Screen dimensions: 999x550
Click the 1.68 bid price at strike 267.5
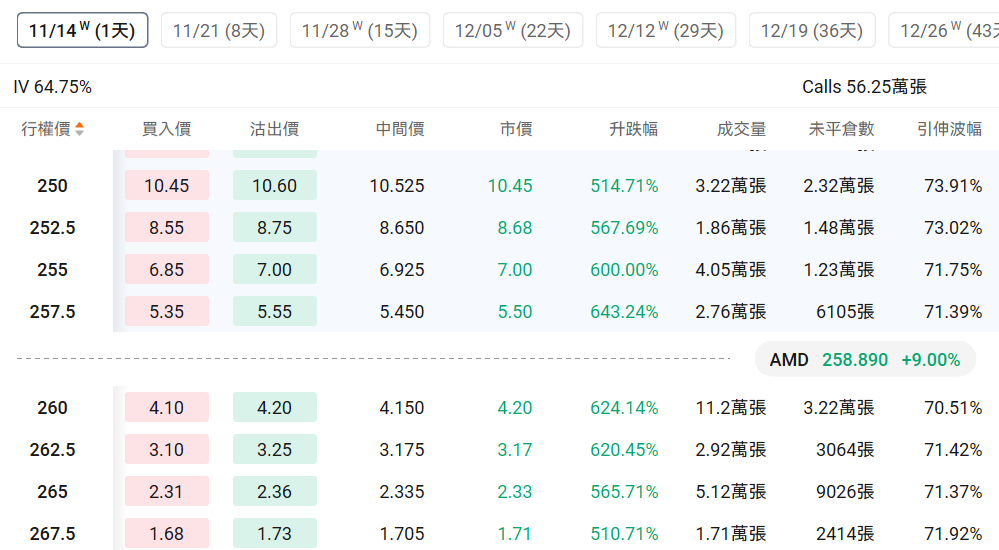tap(166, 534)
